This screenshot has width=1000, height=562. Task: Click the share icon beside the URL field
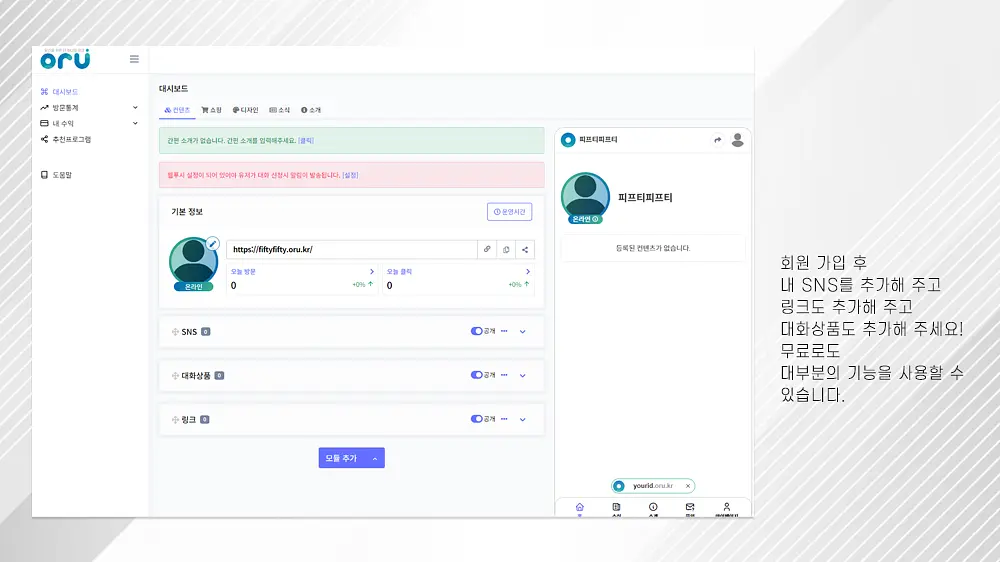point(525,249)
